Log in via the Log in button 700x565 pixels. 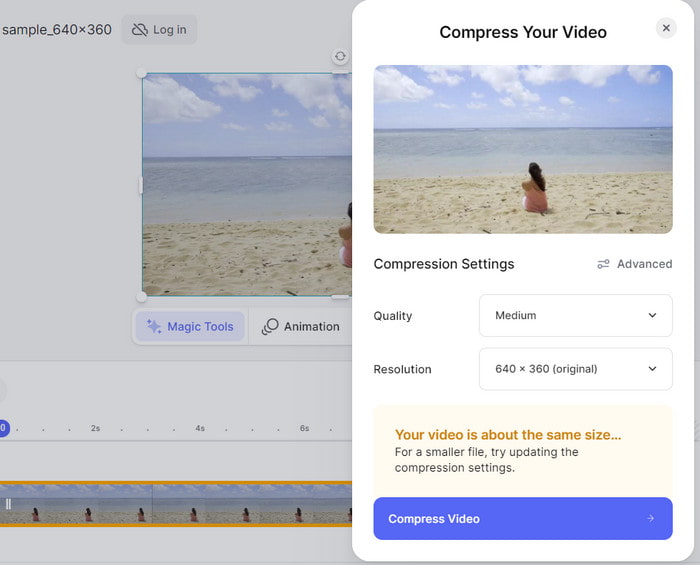click(x=159, y=30)
